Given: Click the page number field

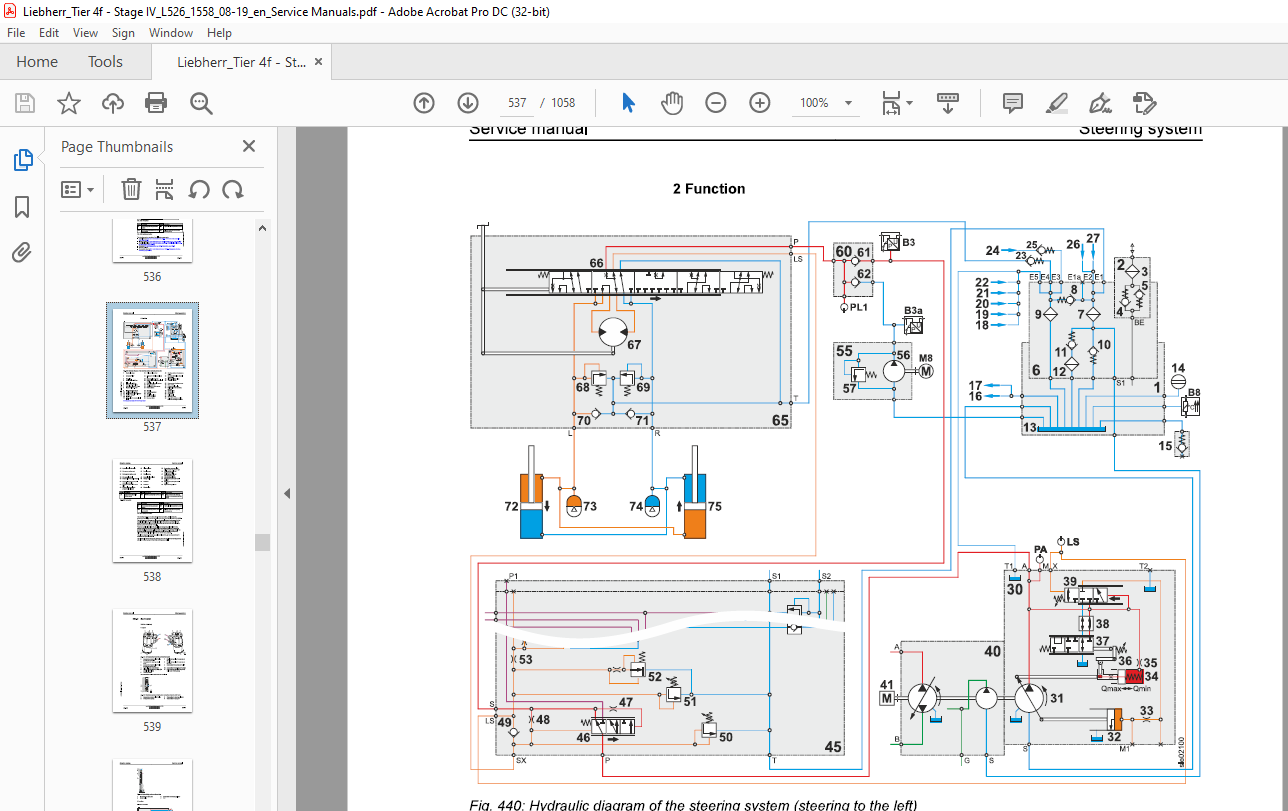Looking at the screenshot, I should [x=517, y=103].
